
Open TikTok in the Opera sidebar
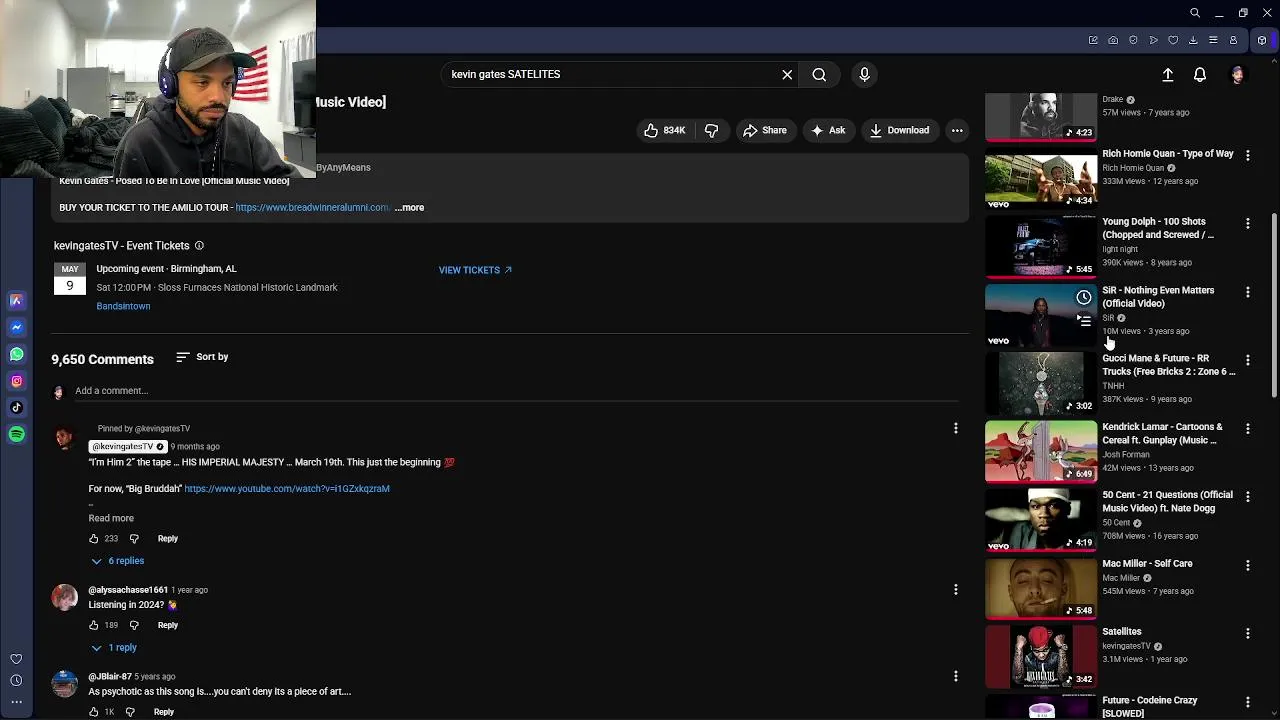[x=16, y=407]
